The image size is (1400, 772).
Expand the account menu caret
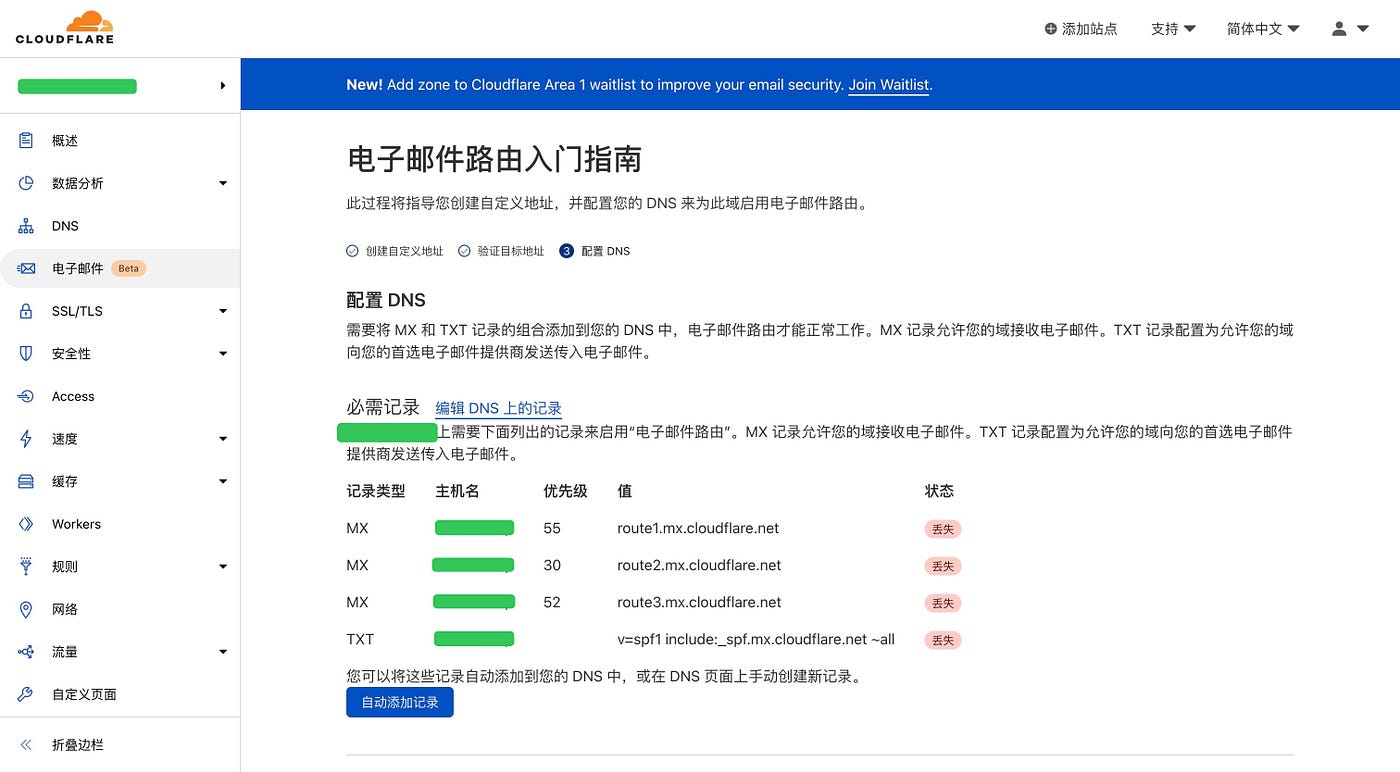[1362, 29]
